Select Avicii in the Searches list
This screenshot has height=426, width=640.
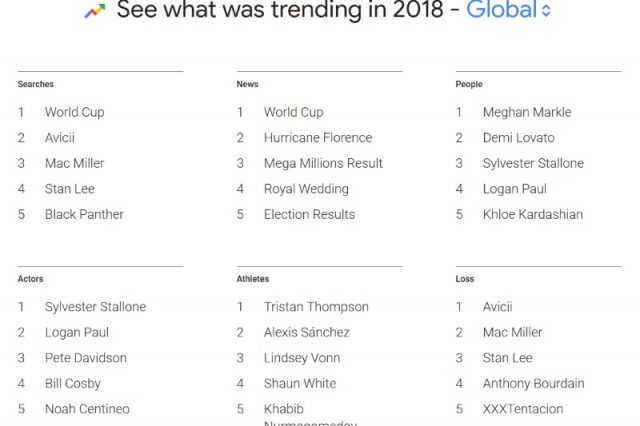(60, 138)
